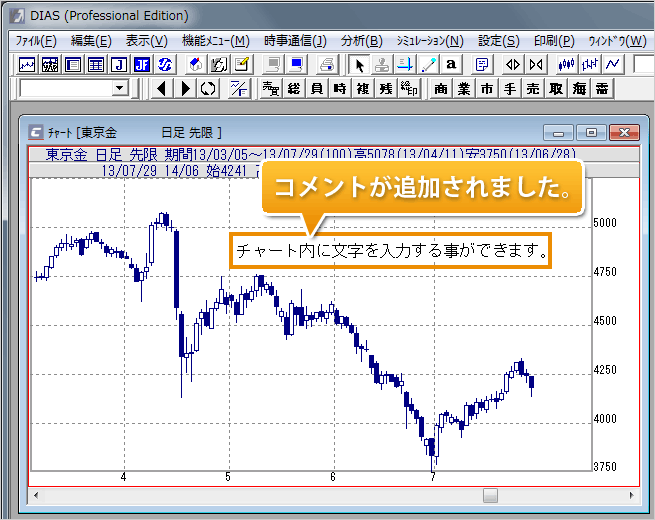Select the arrow pointer tool
The height and width of the screenshot is (520, 655).
click(x=360, y=64)
